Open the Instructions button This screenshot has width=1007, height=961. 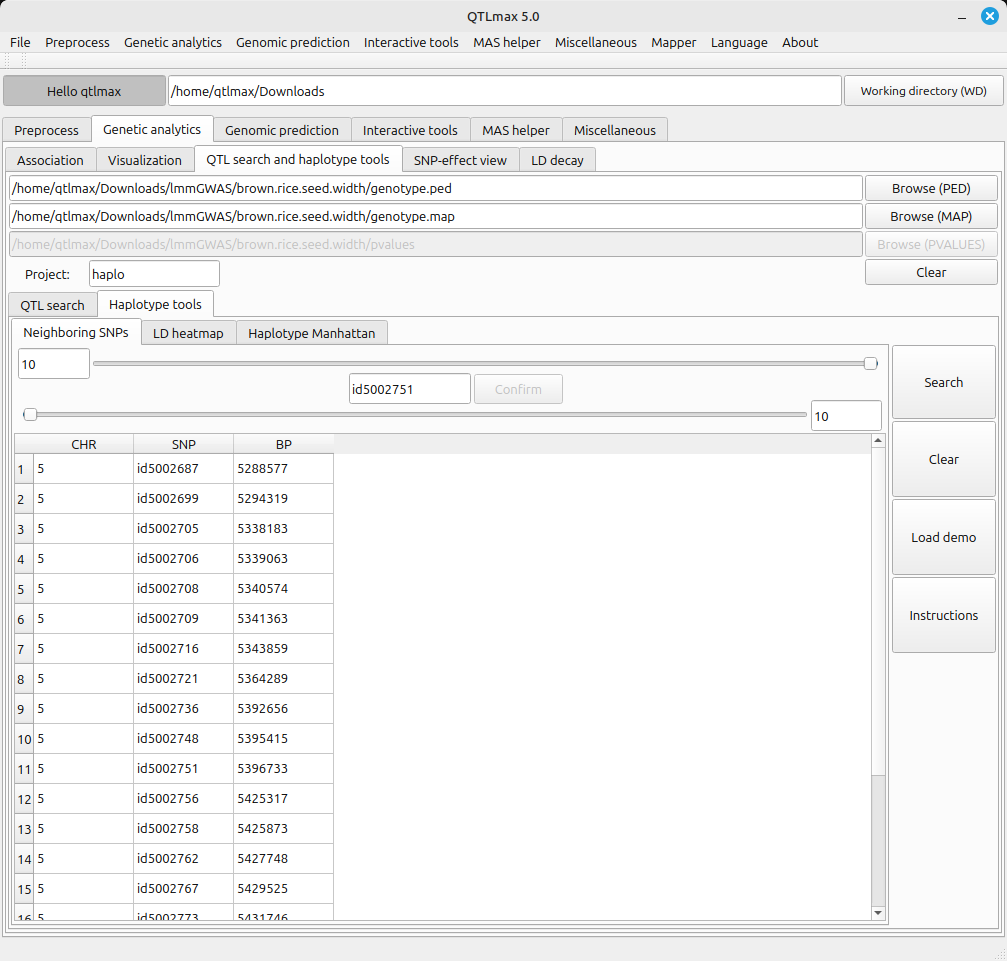[943, 615]
